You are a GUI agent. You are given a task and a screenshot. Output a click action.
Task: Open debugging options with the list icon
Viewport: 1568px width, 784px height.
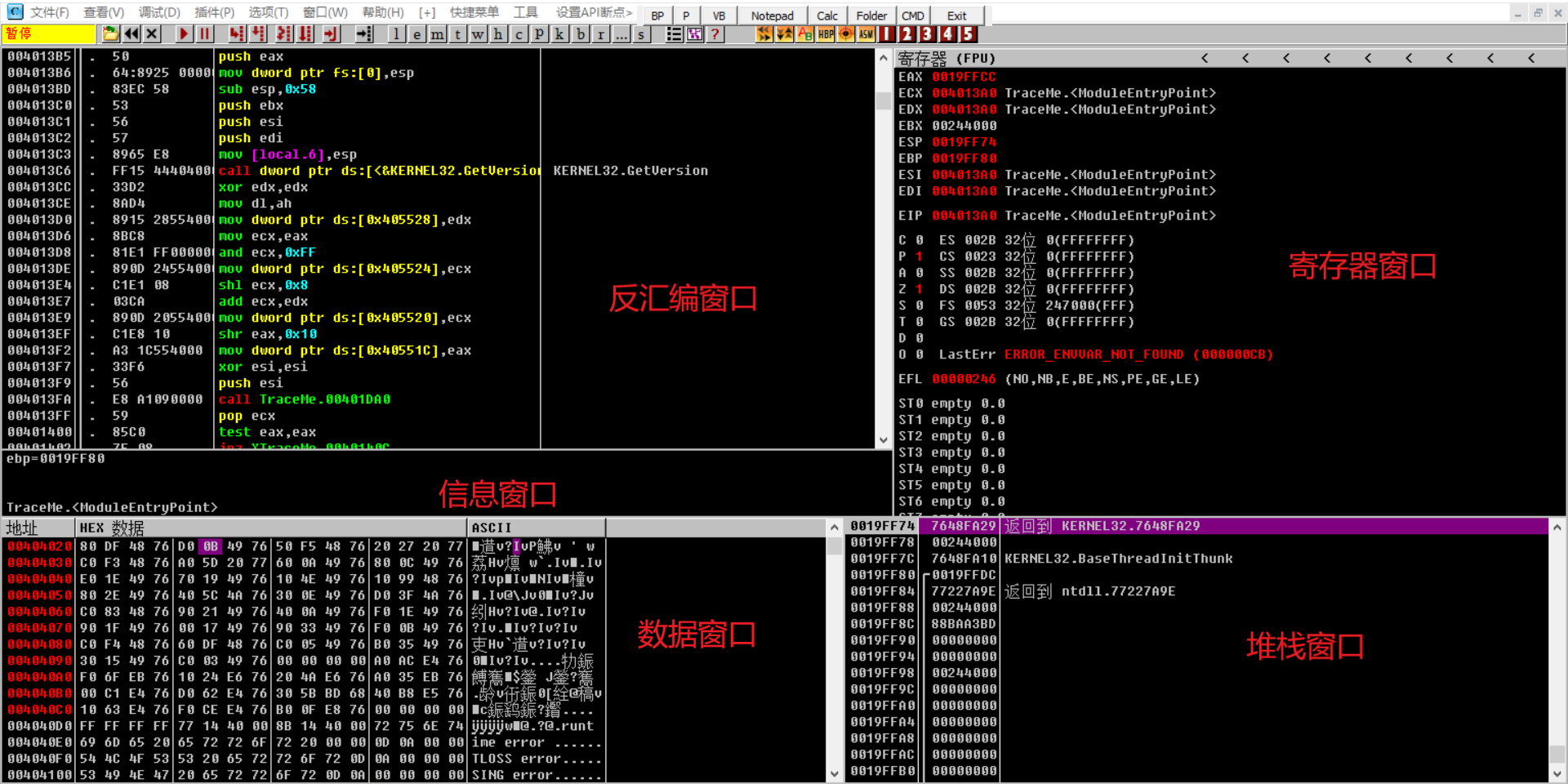click(x=675, y=33)
